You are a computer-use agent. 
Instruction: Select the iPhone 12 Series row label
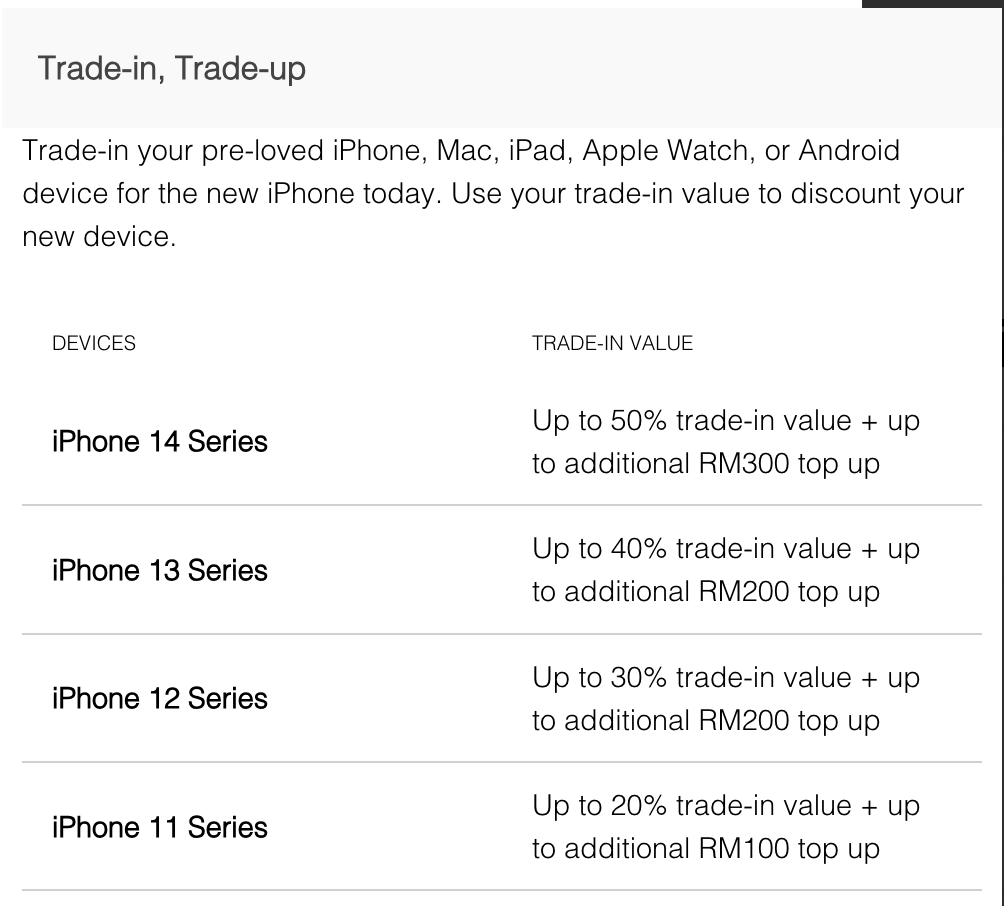(160, 698)
